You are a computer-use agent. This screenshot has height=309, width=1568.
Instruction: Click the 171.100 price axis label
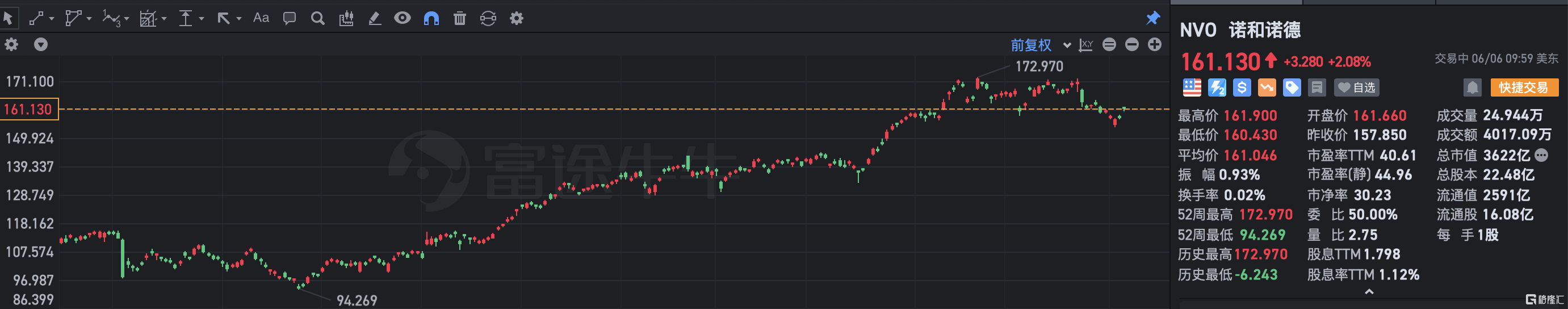coord(30,82)
